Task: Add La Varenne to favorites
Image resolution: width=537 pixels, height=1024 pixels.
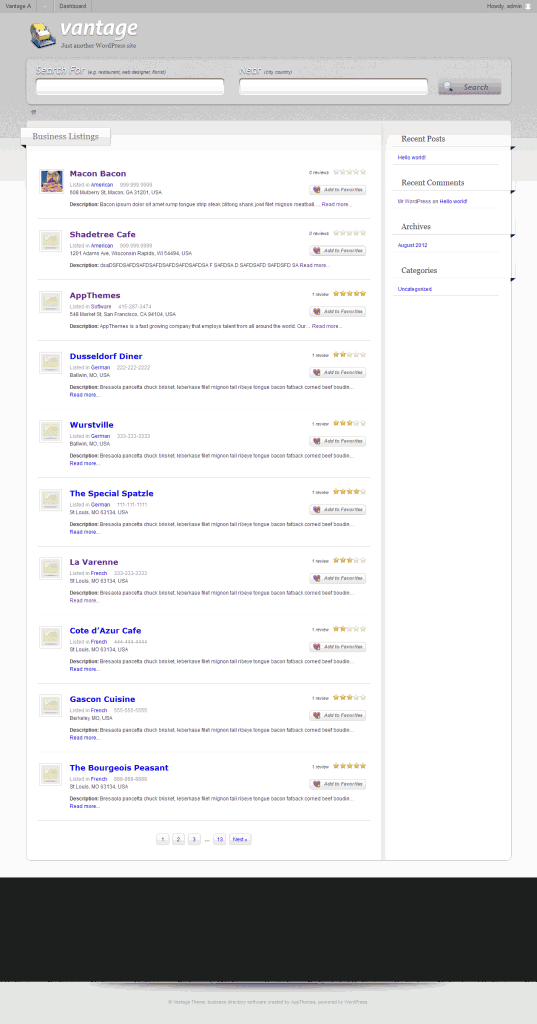Action: pyautogui.click(x=338, y=578)
